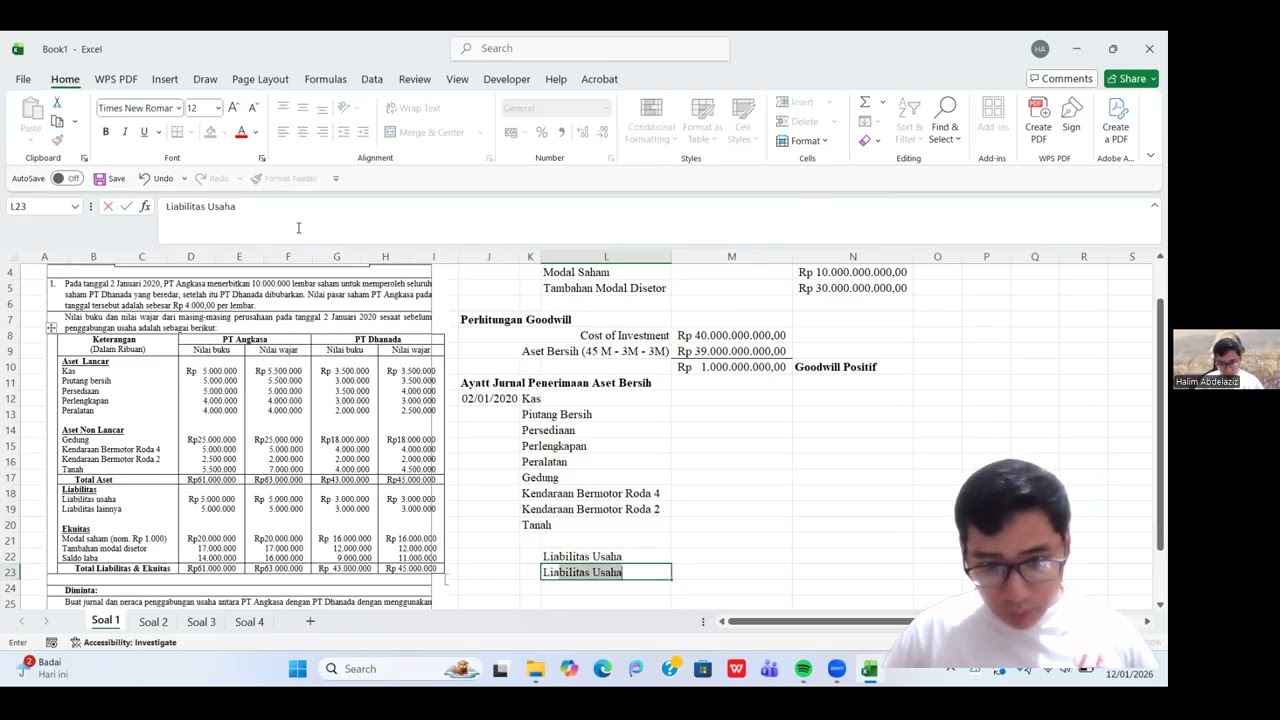Open the Undo history dropdown arrow
This screenshot has width=1280, height=720.
coord(184,179)
